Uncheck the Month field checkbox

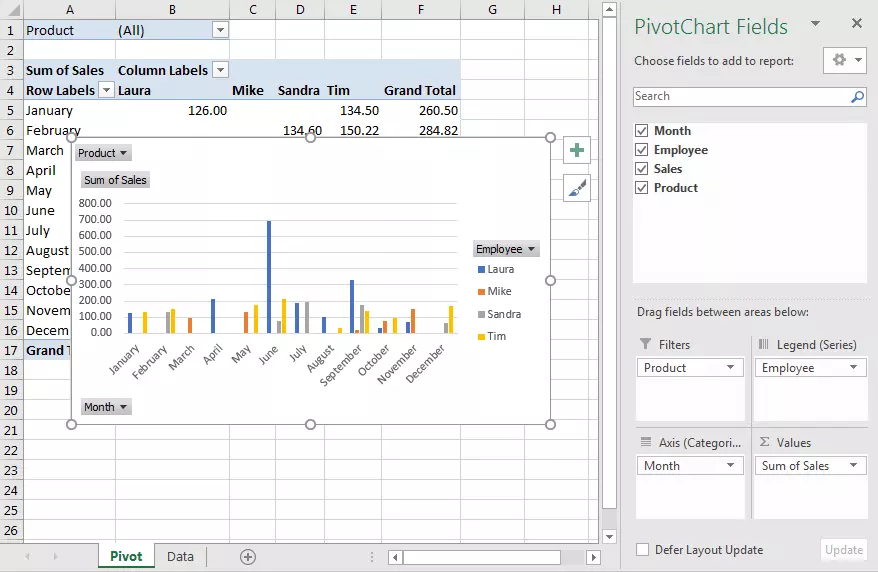[x=642, y=131]
